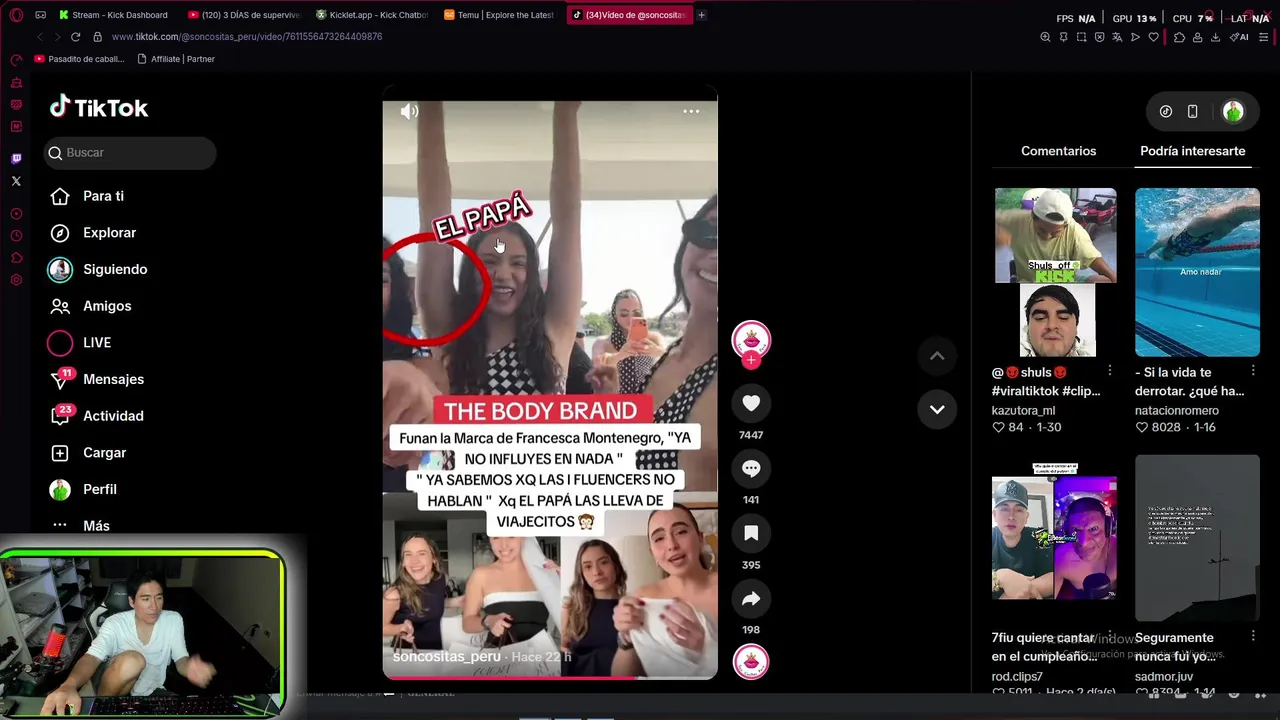The width and height of the screenshot is (1280, 720).
Task: Click the send/flow arrow icon in toolbar
Action: click(1135, 37)
